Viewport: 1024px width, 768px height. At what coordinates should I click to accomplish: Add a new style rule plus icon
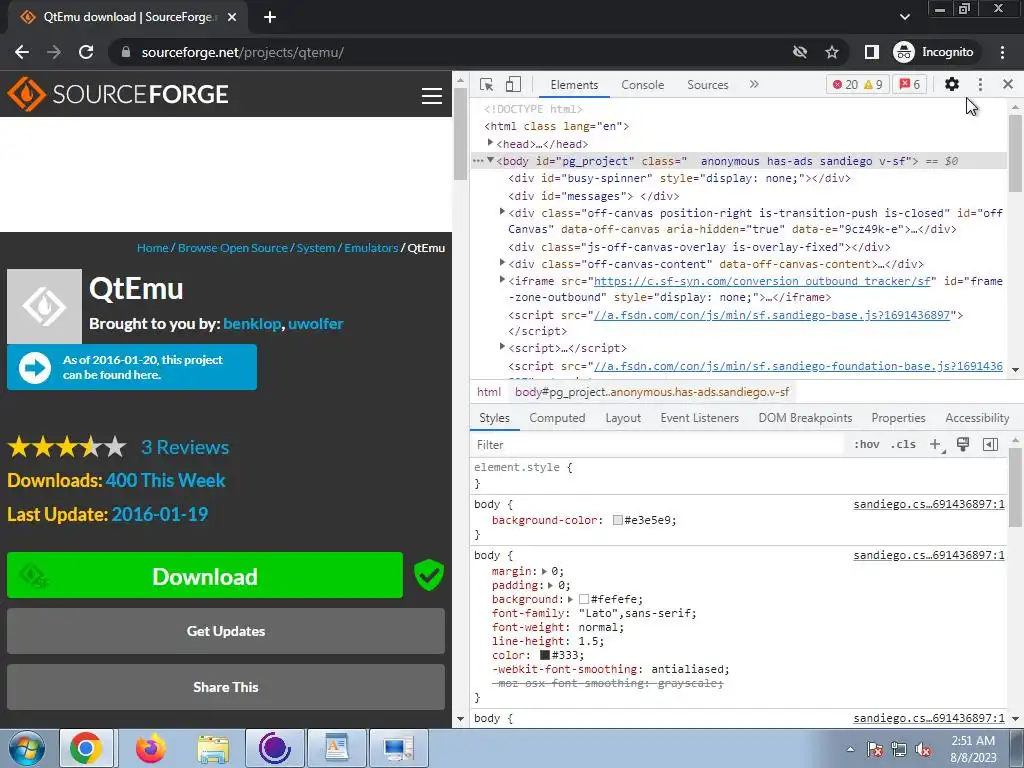[x=936, y=445]
